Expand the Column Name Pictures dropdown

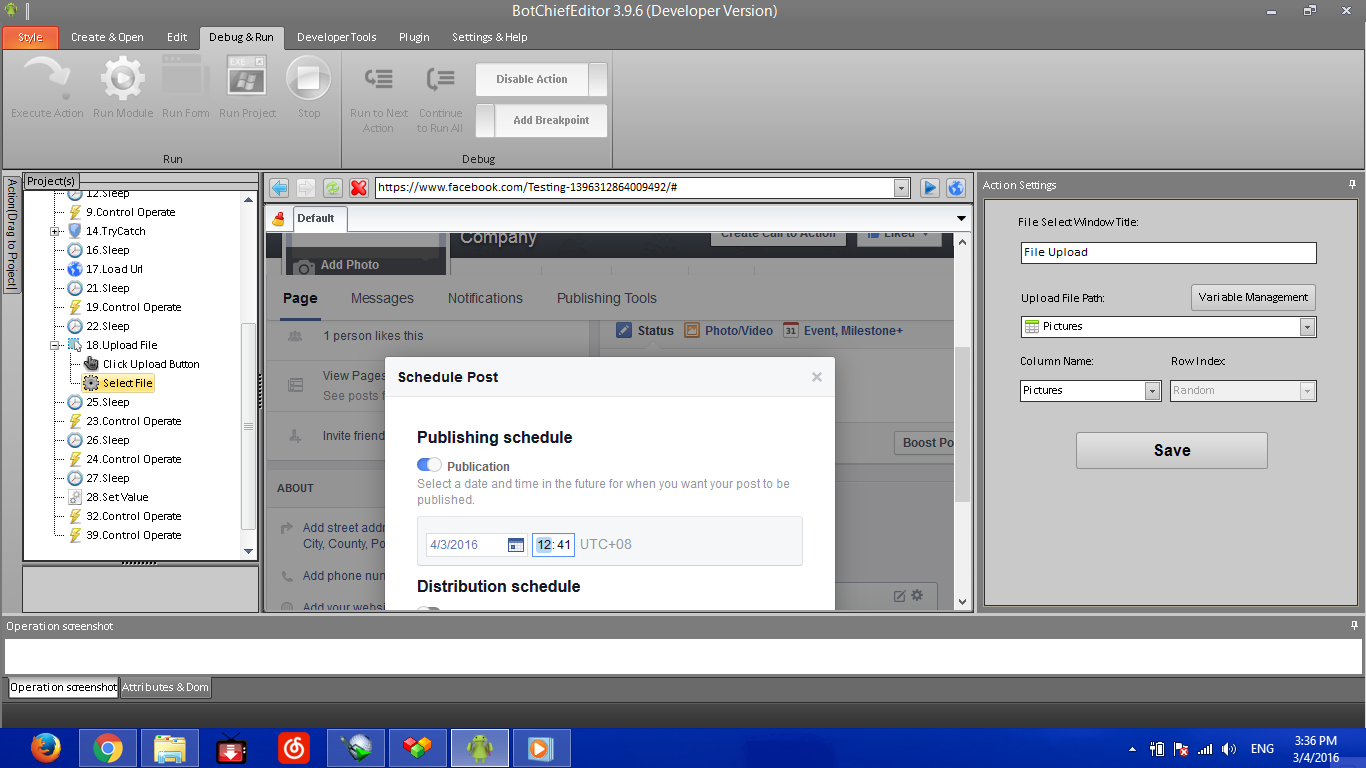[x=1152, y=391]
